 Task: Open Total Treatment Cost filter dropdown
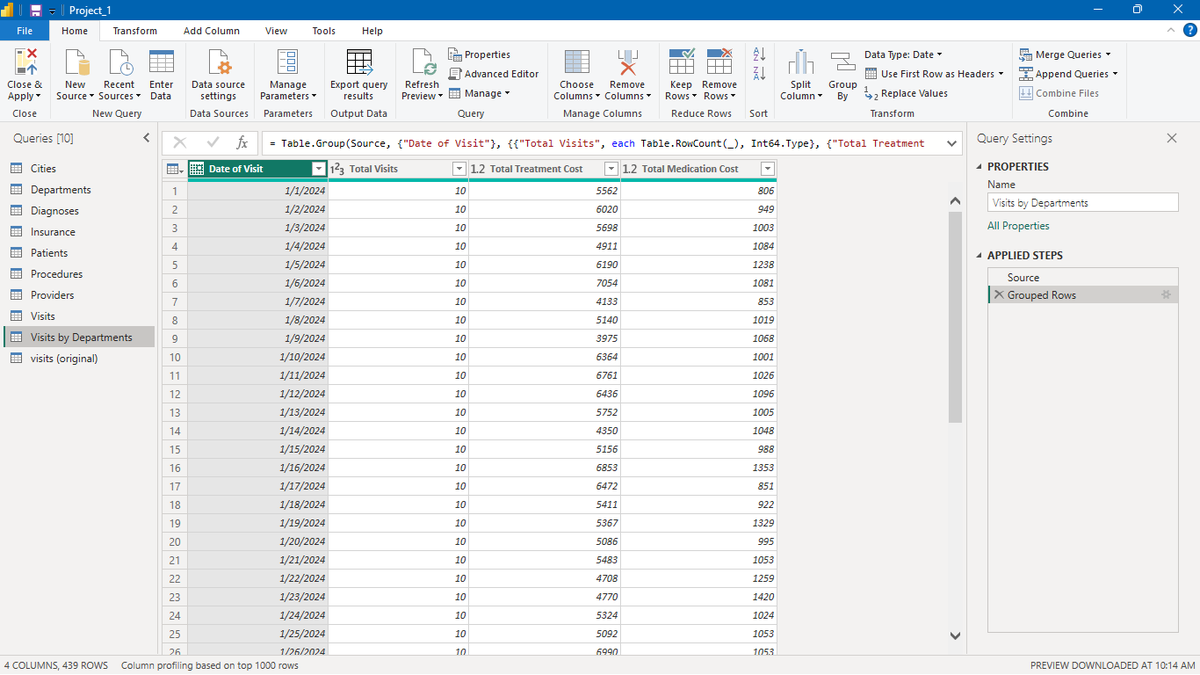click(612, 169)
